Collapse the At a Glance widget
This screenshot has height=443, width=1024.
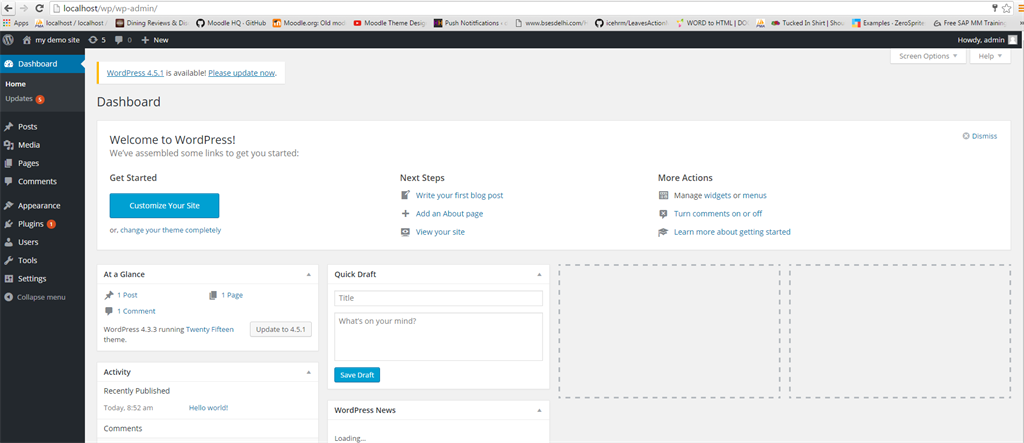(x=309, y=274)
